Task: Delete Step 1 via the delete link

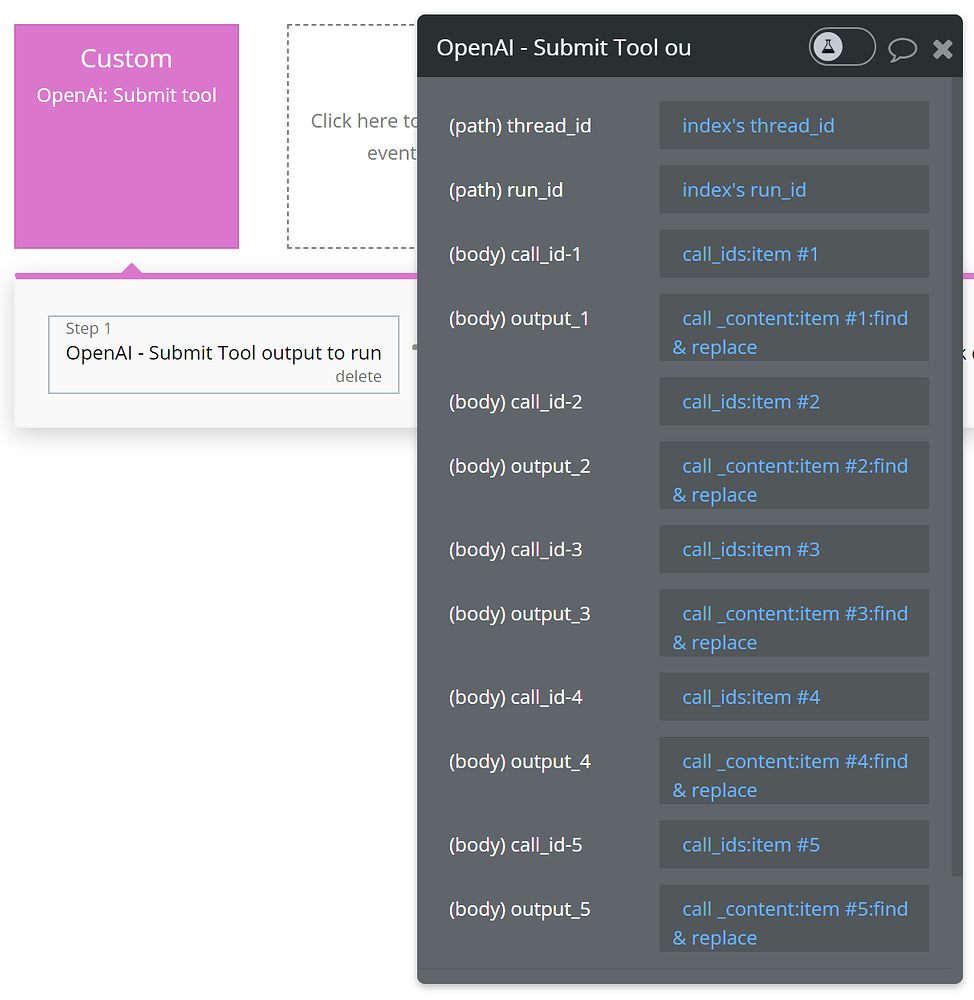Action: pos(358,376)
